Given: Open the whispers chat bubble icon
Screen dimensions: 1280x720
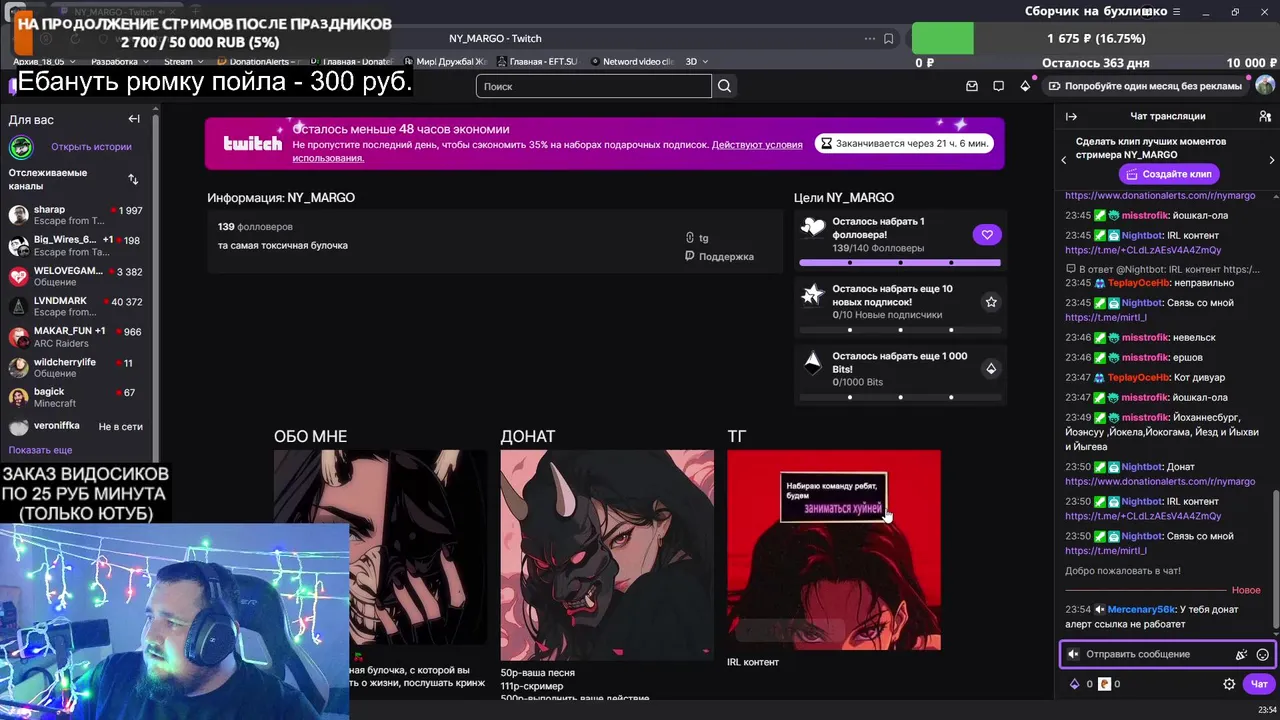Looking at the screenshot, I should point(999,86).
